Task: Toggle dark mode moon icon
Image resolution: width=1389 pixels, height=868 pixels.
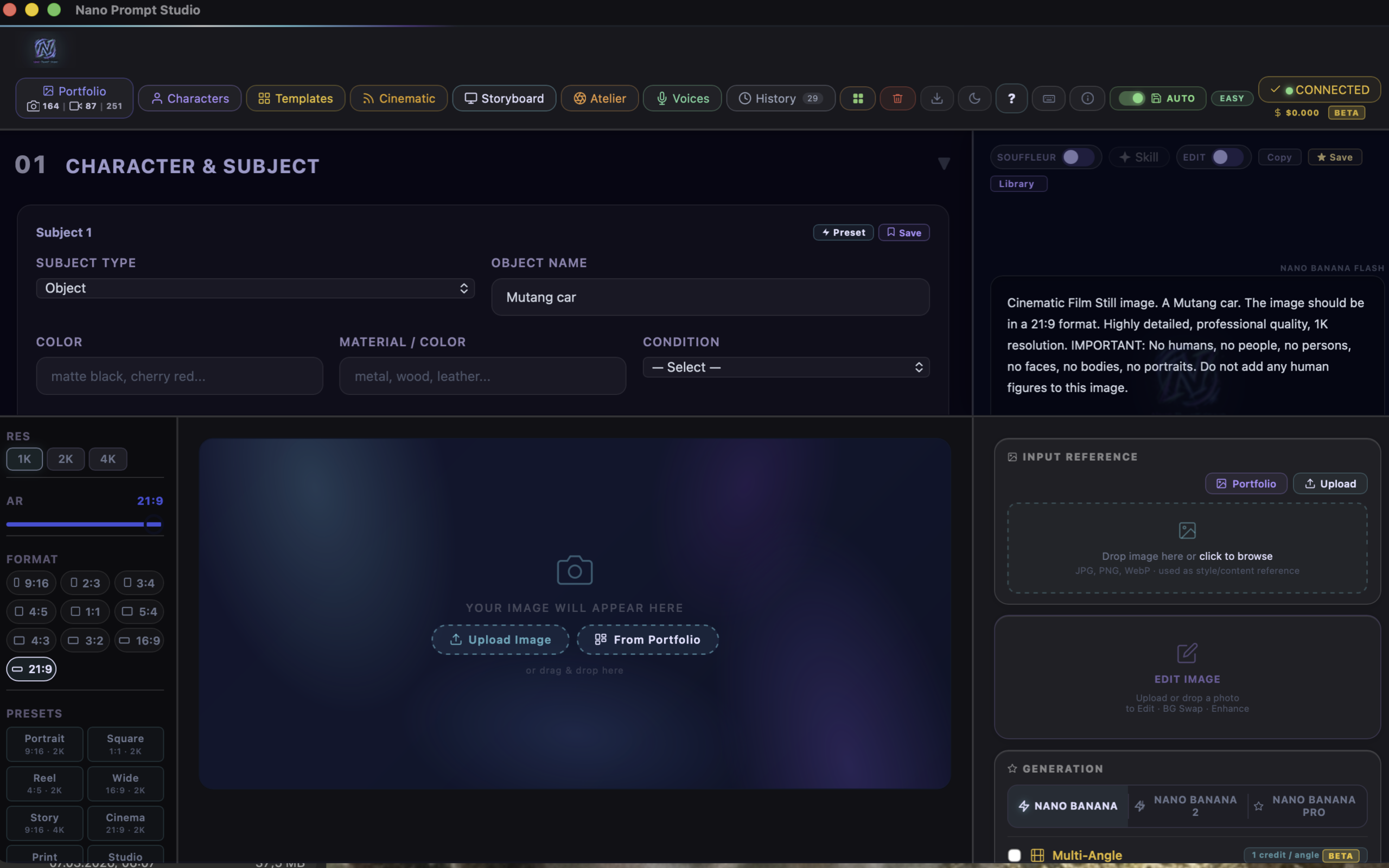Action: tap(974, 99)
